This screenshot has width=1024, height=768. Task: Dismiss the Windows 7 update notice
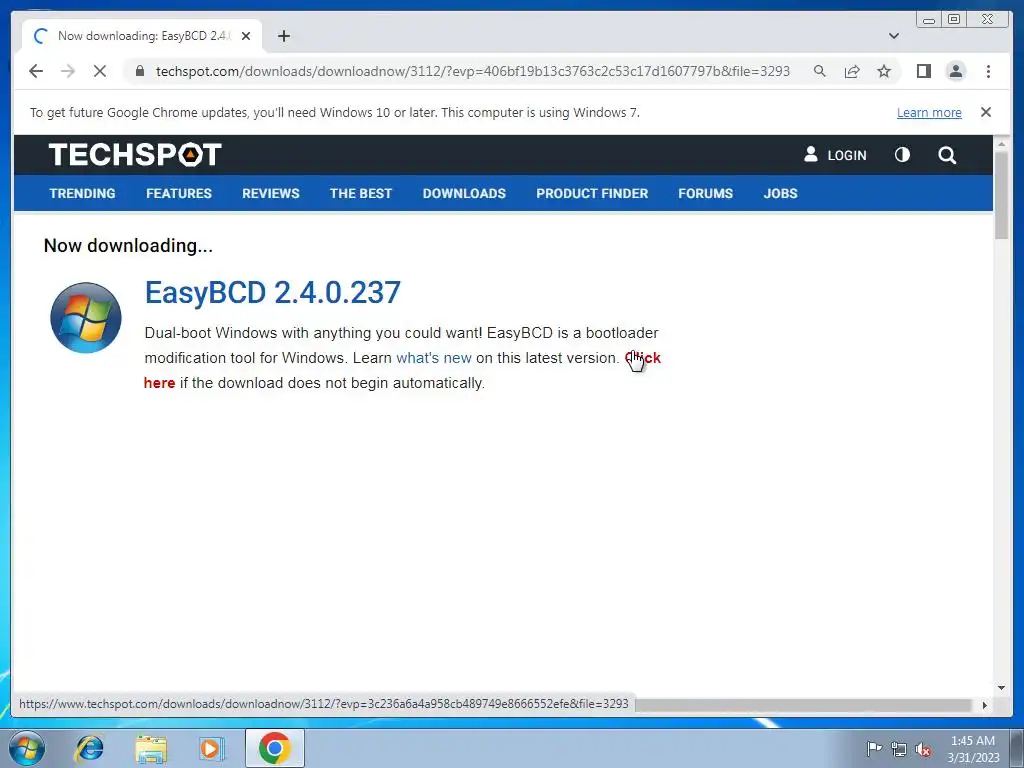point(986,112)
